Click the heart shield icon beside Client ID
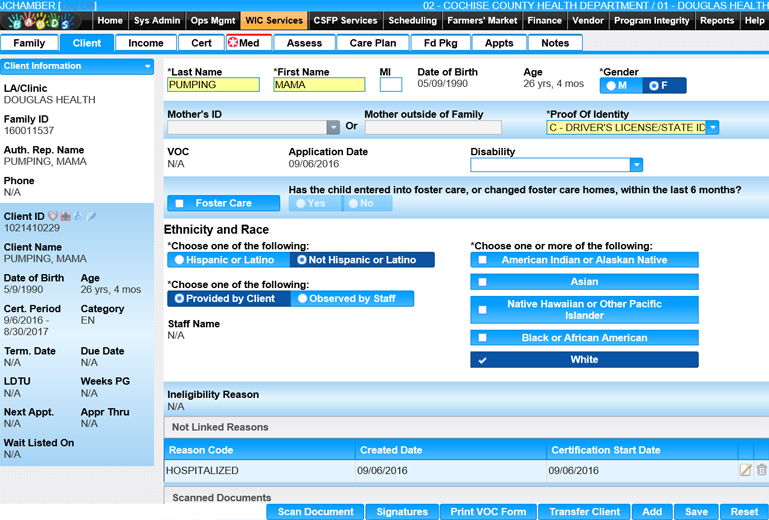Viewport: 769px width, 520px height. coord(53,215)
